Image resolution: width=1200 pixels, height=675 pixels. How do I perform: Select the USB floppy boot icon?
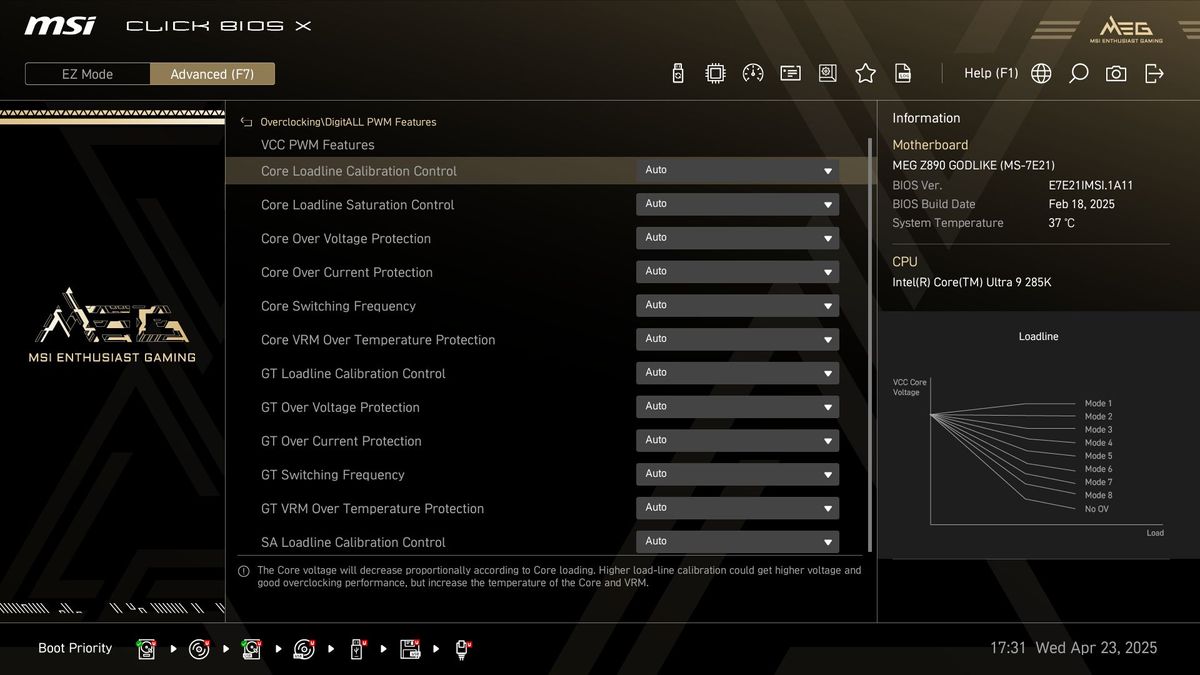410,649
